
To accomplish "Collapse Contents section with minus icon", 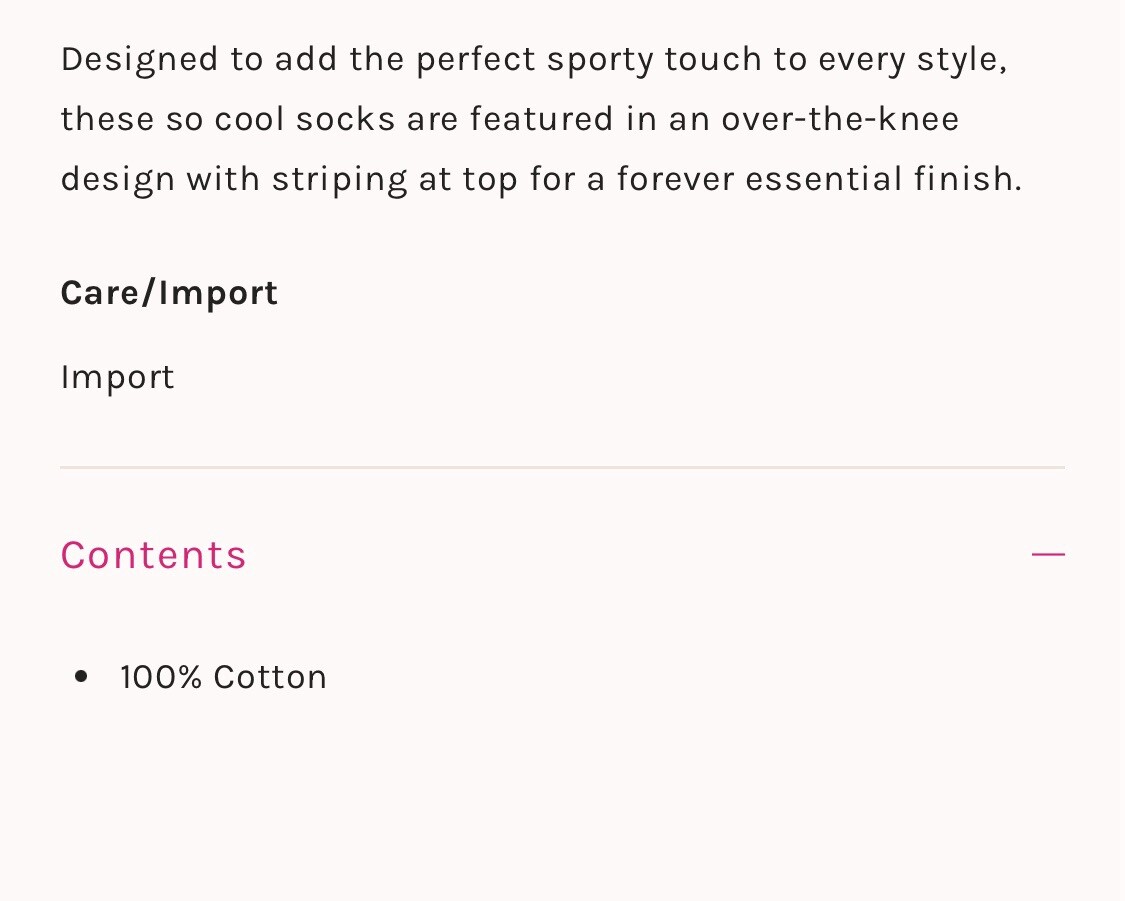I will pos(1047,554).
